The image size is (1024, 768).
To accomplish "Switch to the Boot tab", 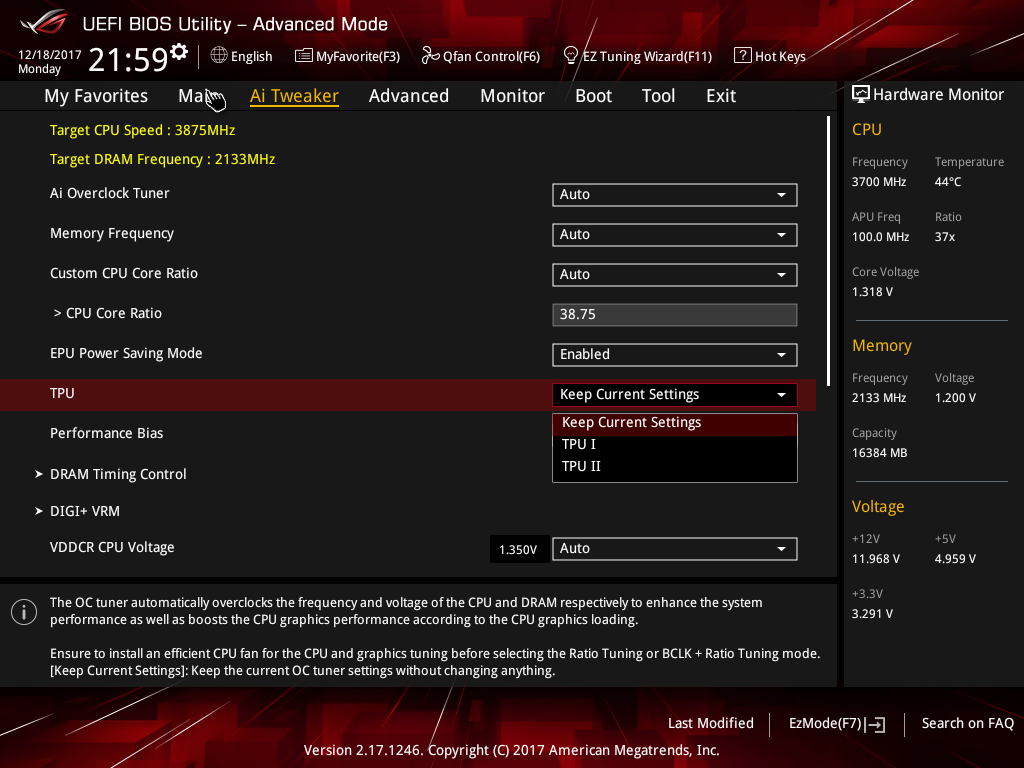I will (x=593, y=95).
